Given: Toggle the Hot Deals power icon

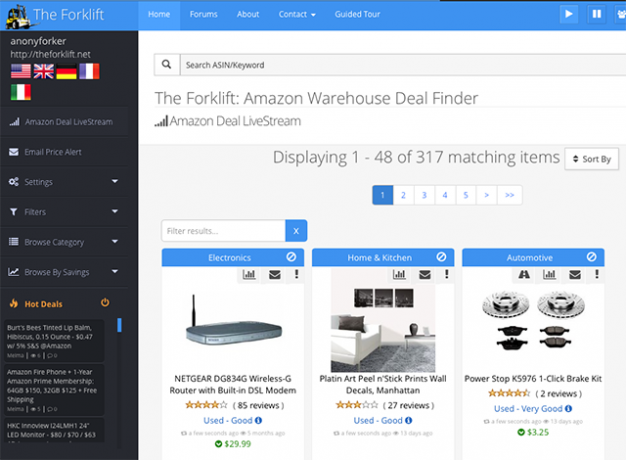Looking at the screenshot, I should 105,303.
